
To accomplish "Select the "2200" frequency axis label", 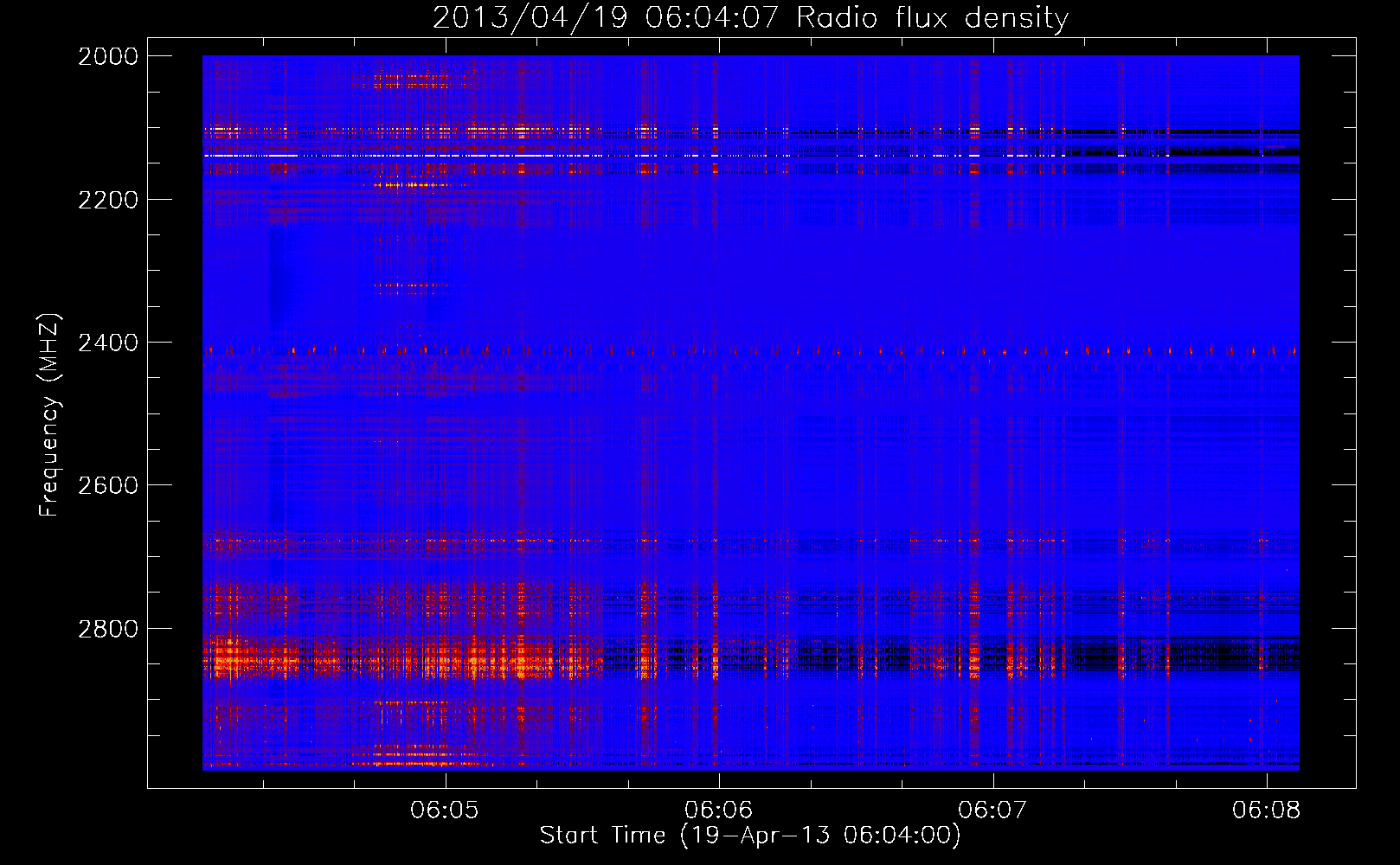I will pyautogui.click(x=108, y=200).
